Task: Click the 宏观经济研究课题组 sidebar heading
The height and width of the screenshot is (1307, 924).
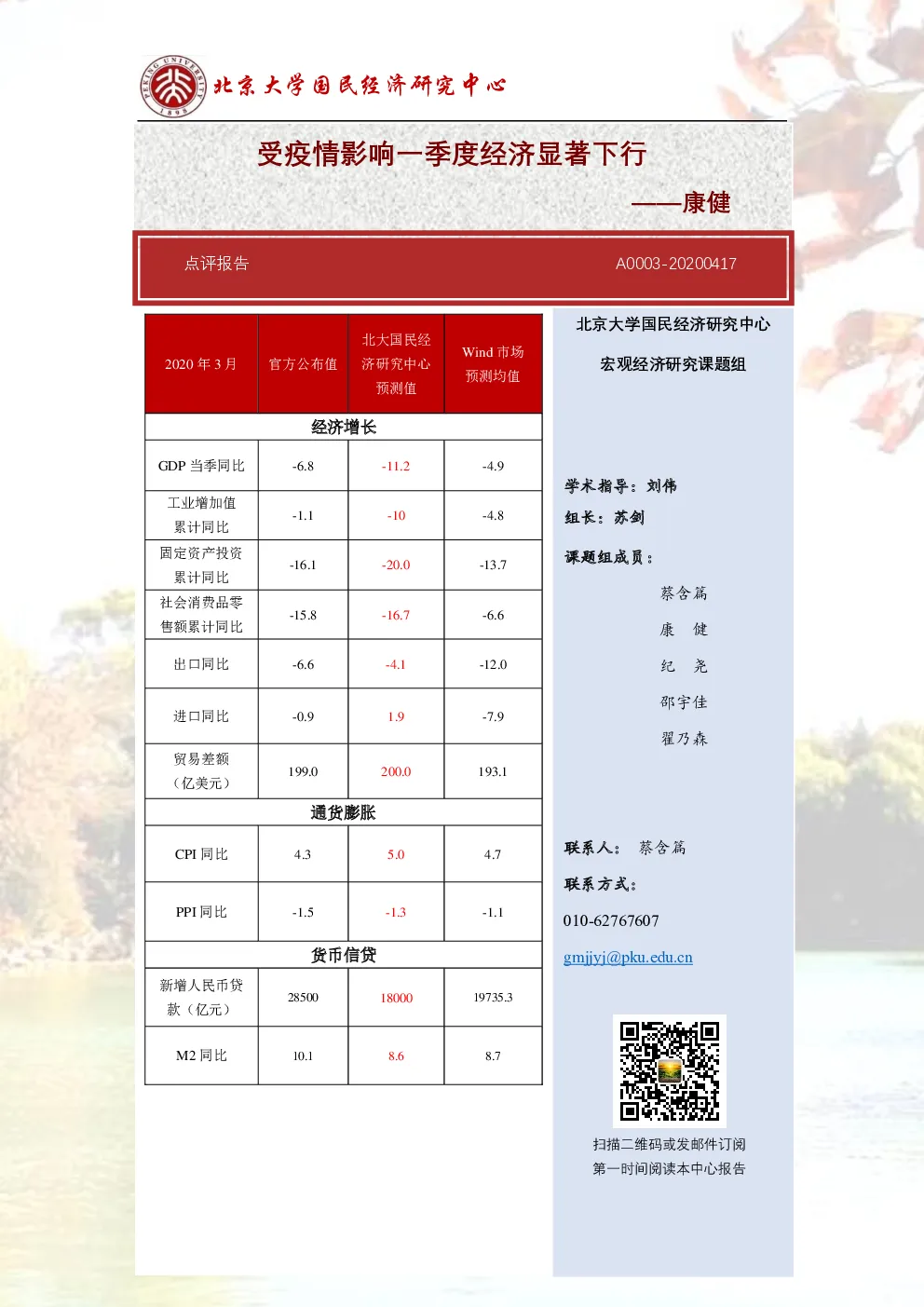Action: pos(673,364)
